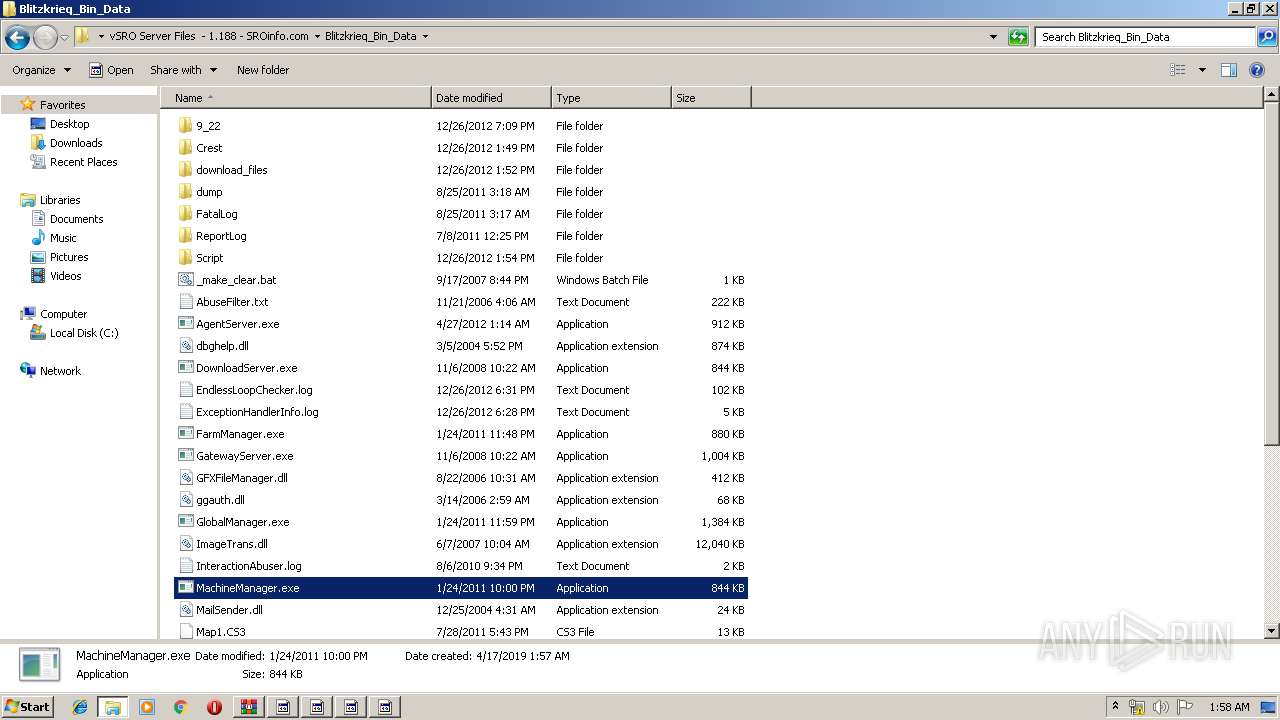This screenshot has height=720, width=1280.
Task: Click the green Refresh button in address bar
Action: pyautogui.click(x=1018, y=37)
